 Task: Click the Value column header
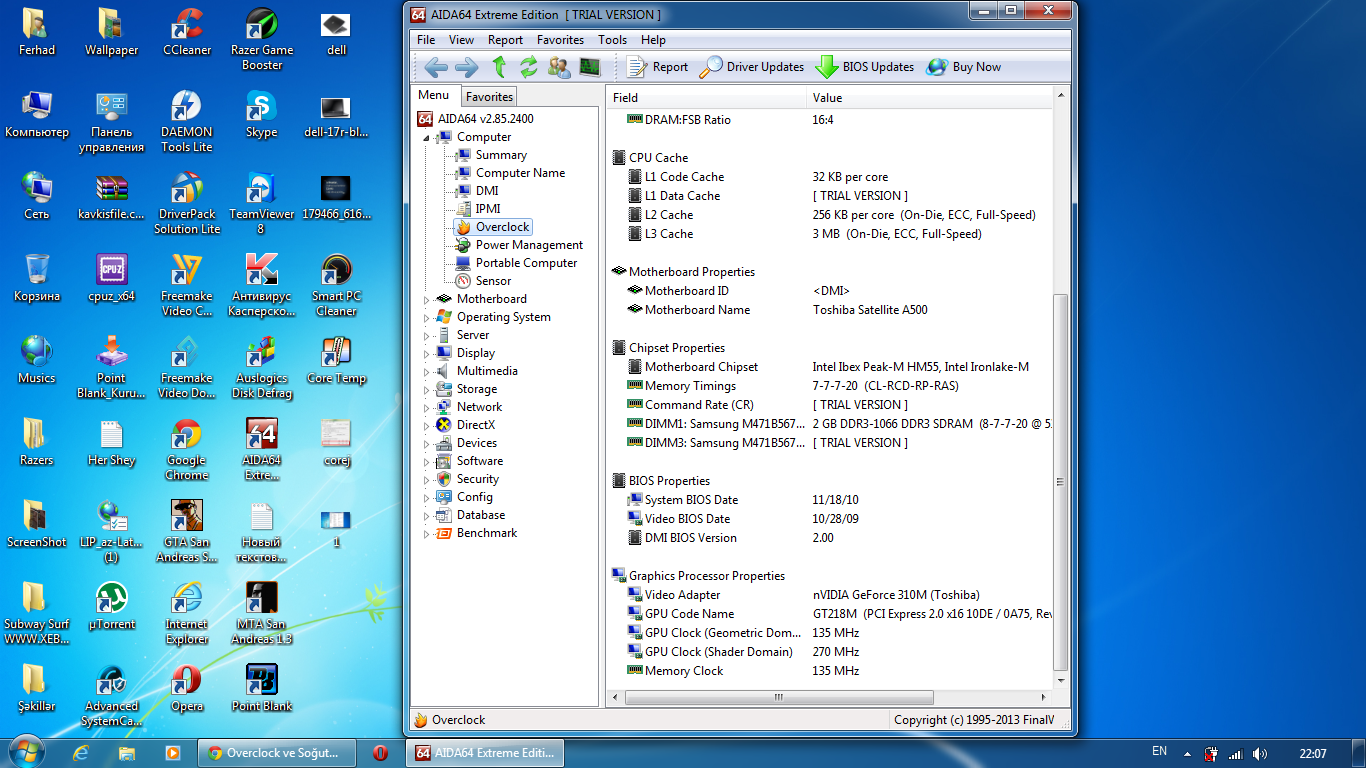(929, 97)
